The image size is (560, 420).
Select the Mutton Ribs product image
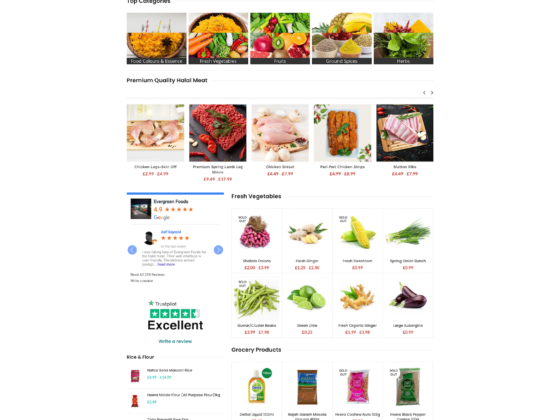point(405,133)
